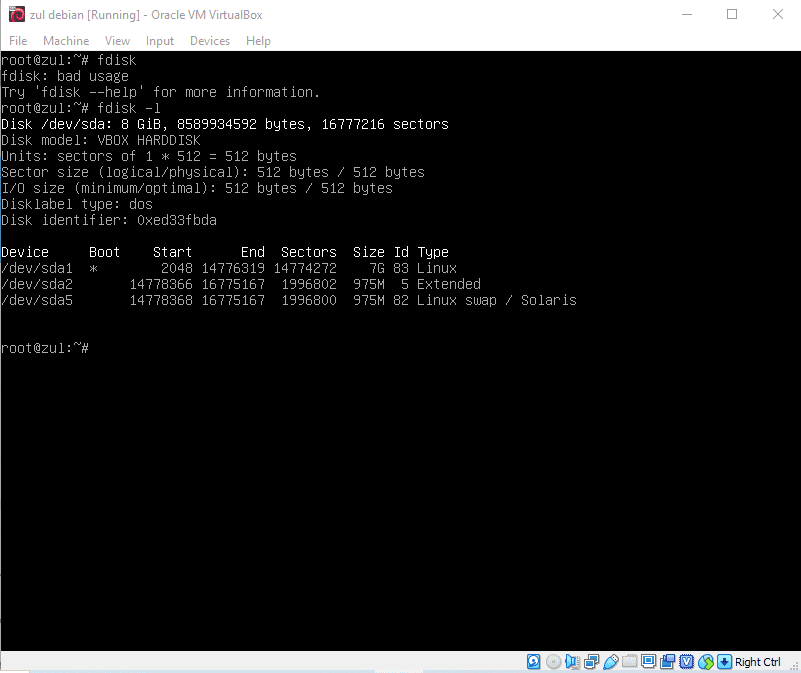Open the Help menu
The width and height of the screenshot is (801, 673).
click(258, 41)
